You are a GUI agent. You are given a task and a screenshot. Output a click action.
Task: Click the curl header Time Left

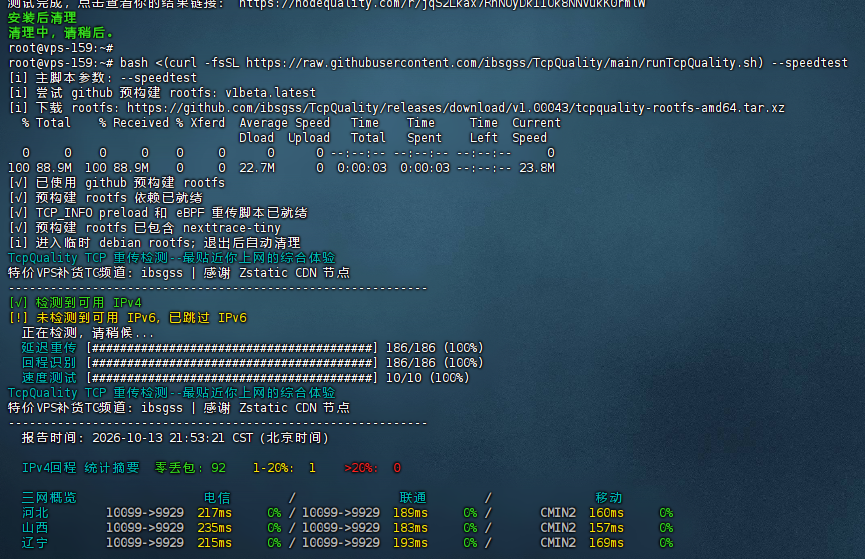click(484, 130)
